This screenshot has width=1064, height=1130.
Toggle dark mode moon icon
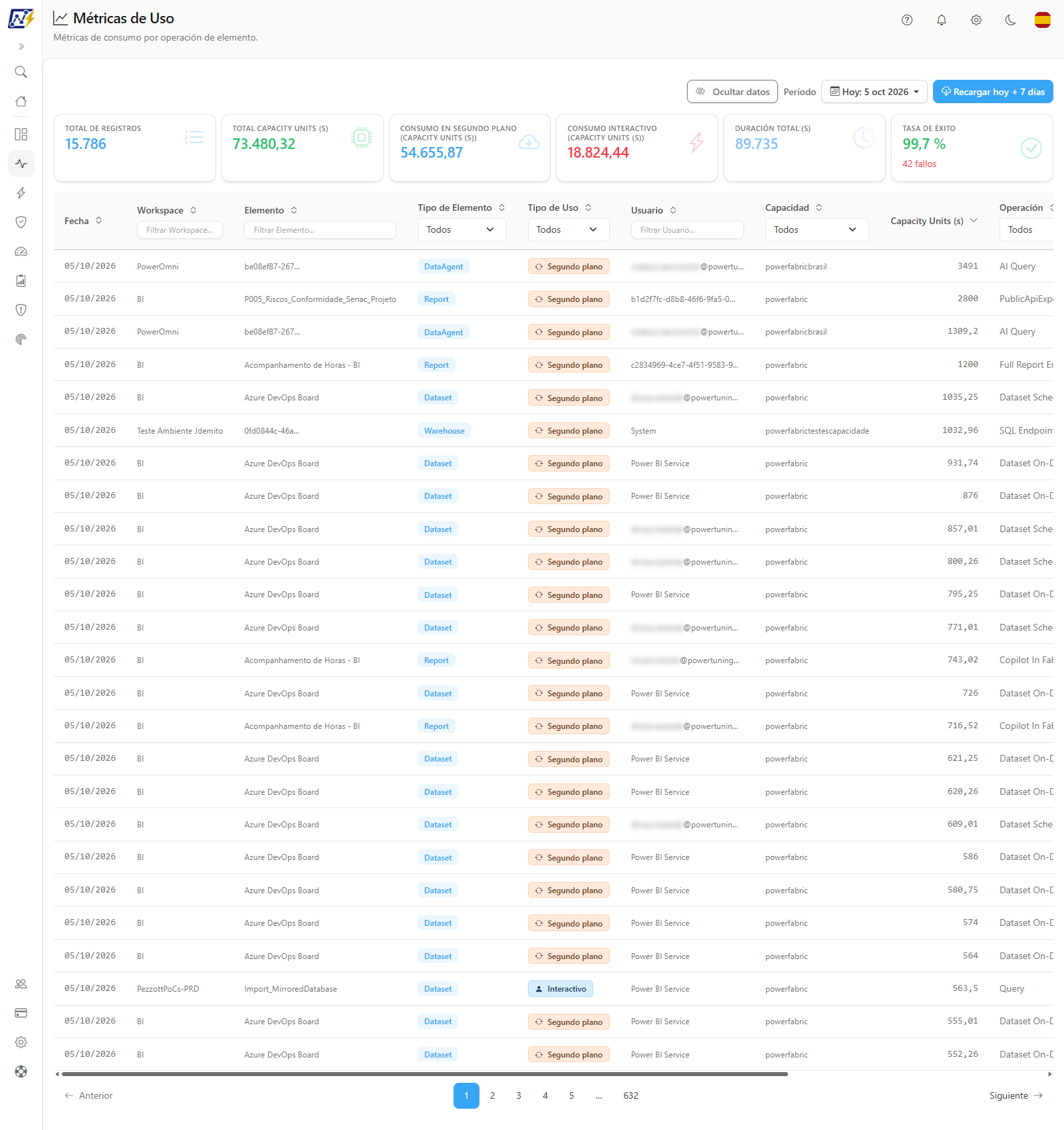click(1011, 20)
